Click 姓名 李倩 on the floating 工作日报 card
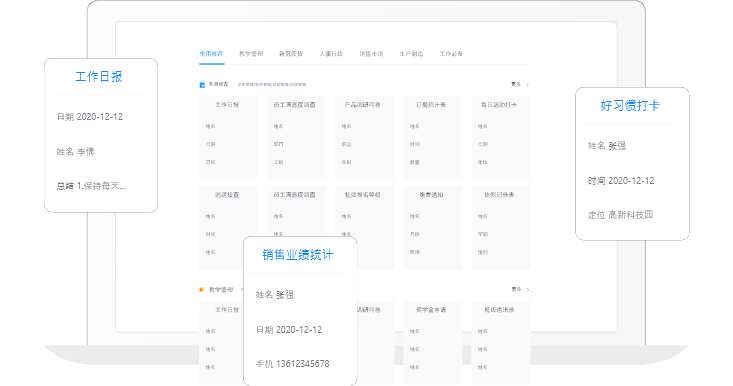The width and height of the screenshot is (733, 386). point(75,151)
